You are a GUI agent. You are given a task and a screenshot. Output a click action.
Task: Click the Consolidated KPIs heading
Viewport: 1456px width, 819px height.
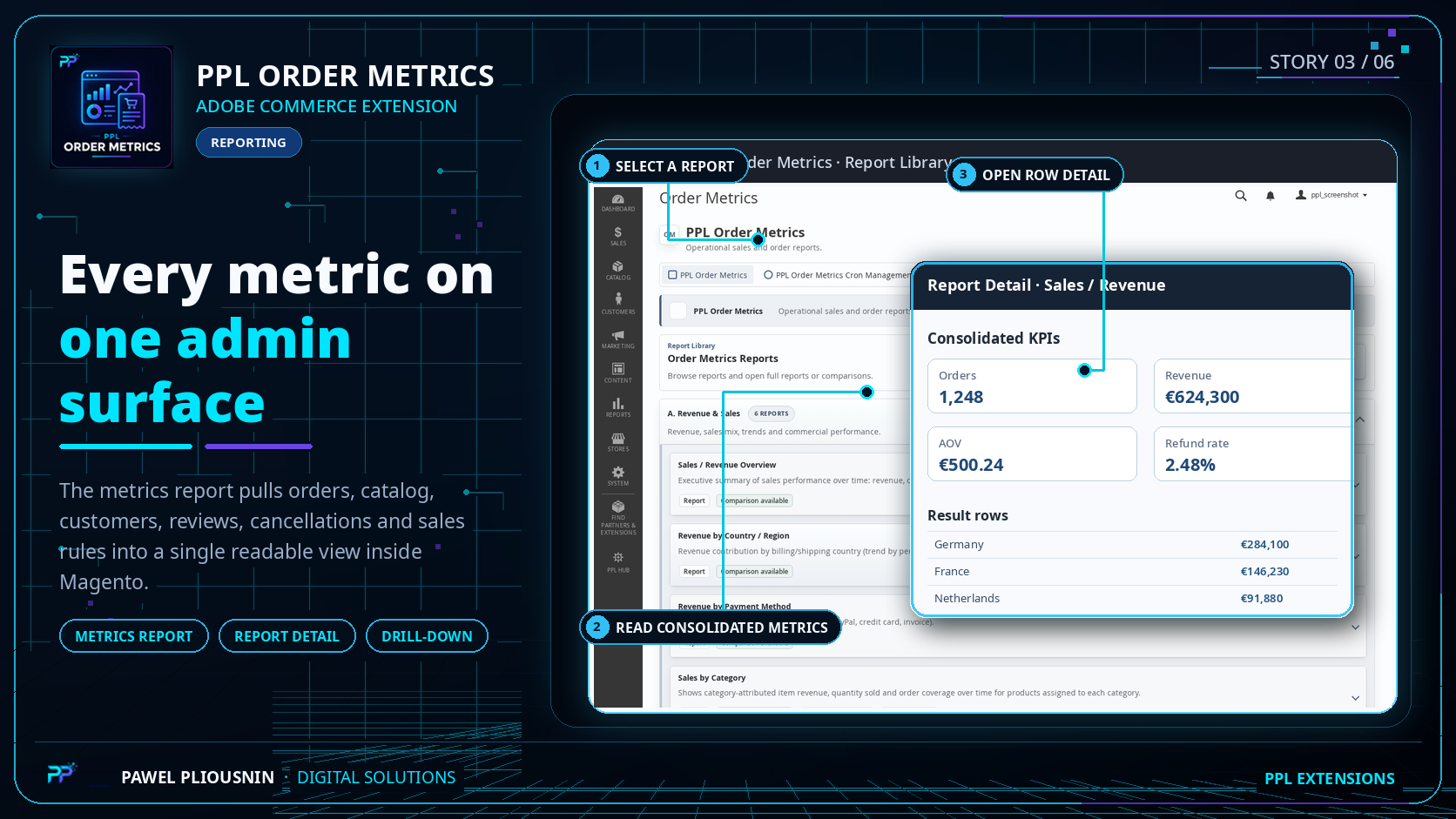point(994,339)
